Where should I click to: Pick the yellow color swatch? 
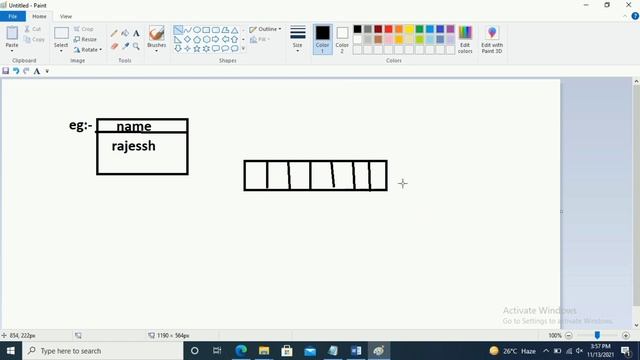point(409,29)
